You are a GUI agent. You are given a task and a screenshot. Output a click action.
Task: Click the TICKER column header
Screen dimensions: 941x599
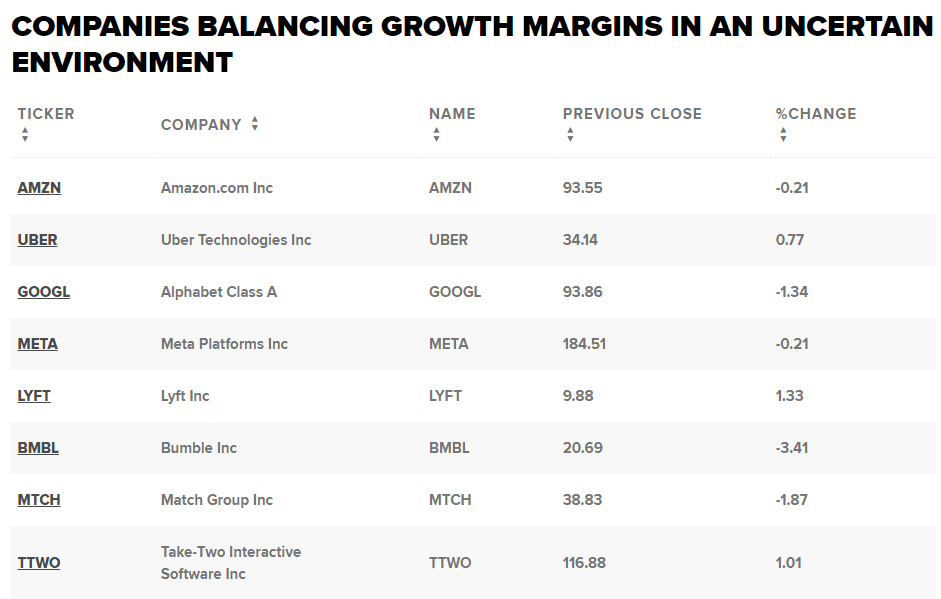point(46,114)
